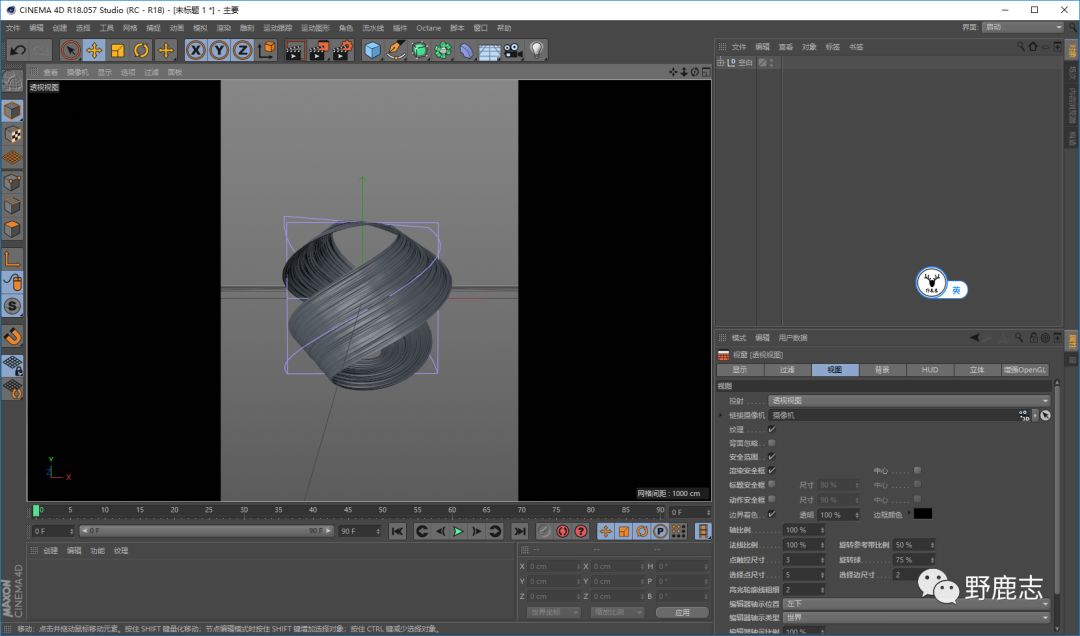Click the Undo arrow icon
Screen dimensions: 1080x636
click(17, 50)
